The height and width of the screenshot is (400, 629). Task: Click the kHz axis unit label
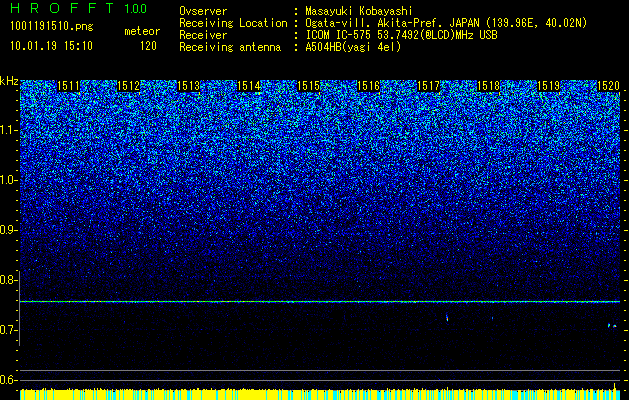pyautogui.click(x=9, y=81)
